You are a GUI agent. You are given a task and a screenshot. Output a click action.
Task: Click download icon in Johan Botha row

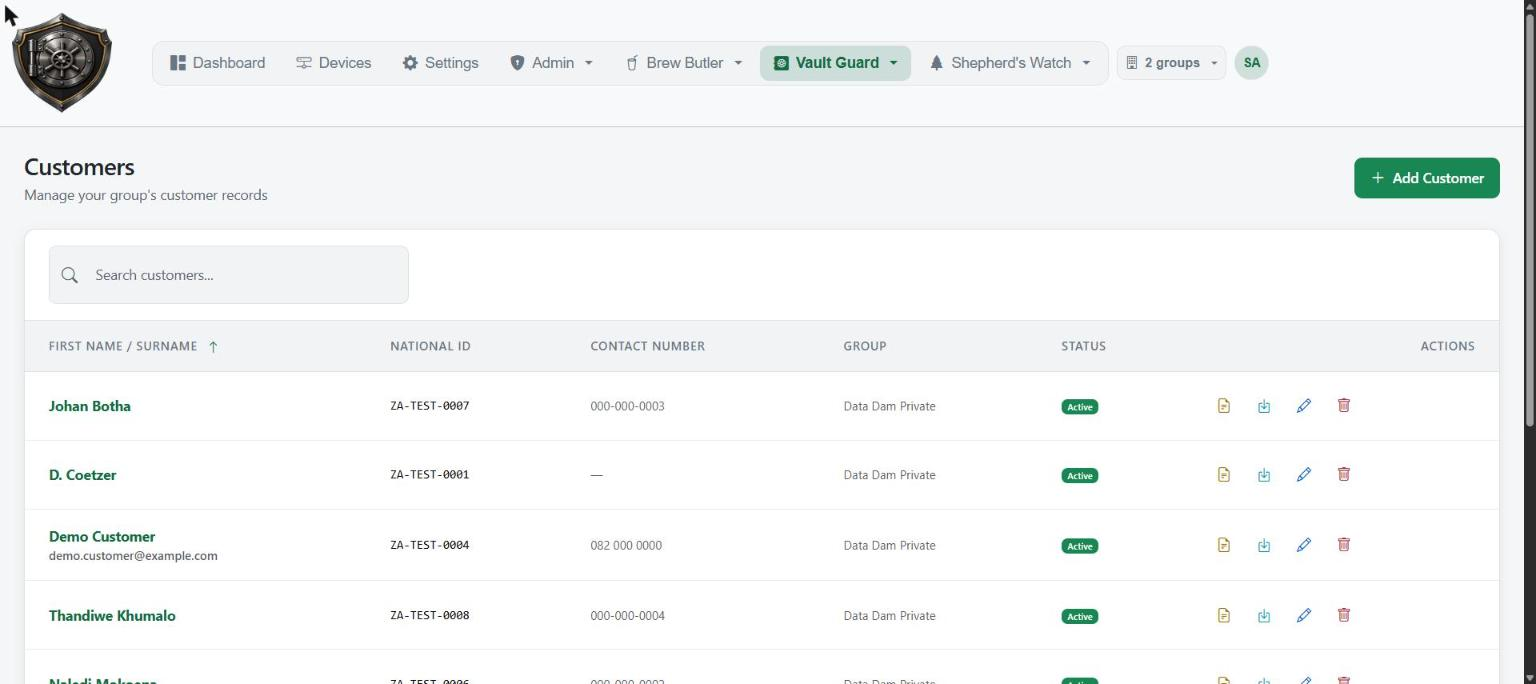click(1264, 406)
